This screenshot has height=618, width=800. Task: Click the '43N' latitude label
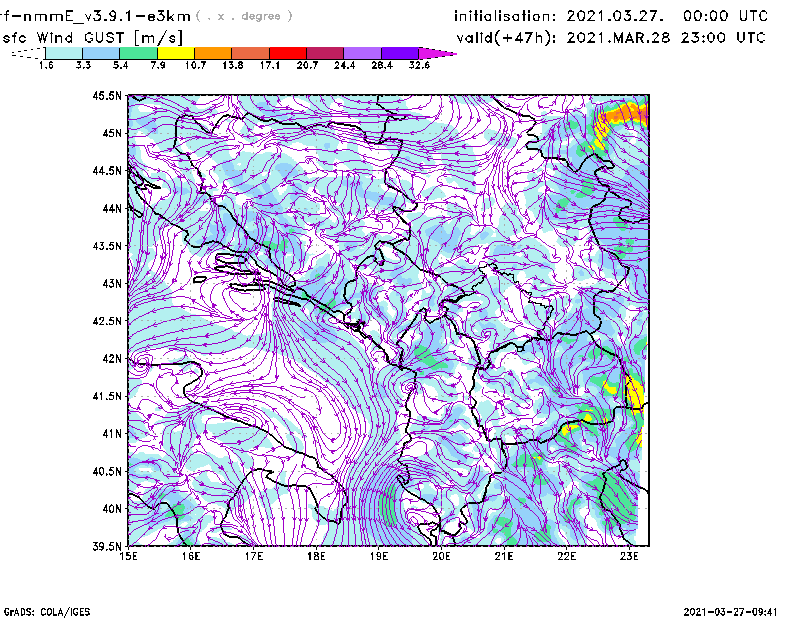(x=112, y=283)
